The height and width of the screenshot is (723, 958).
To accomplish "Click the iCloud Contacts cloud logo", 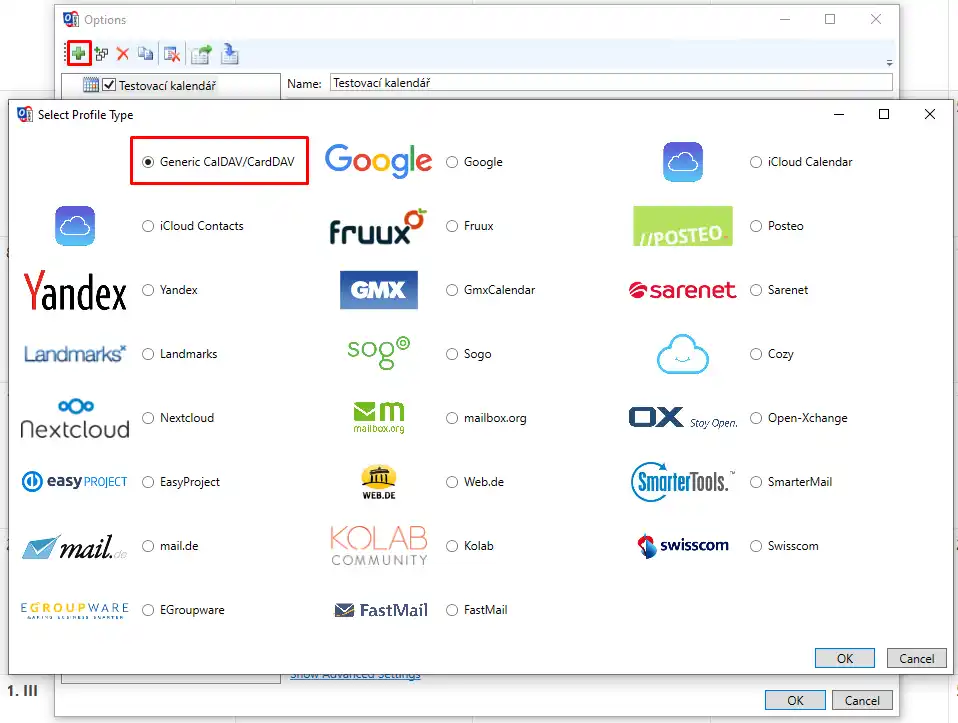I will [75, 226].
